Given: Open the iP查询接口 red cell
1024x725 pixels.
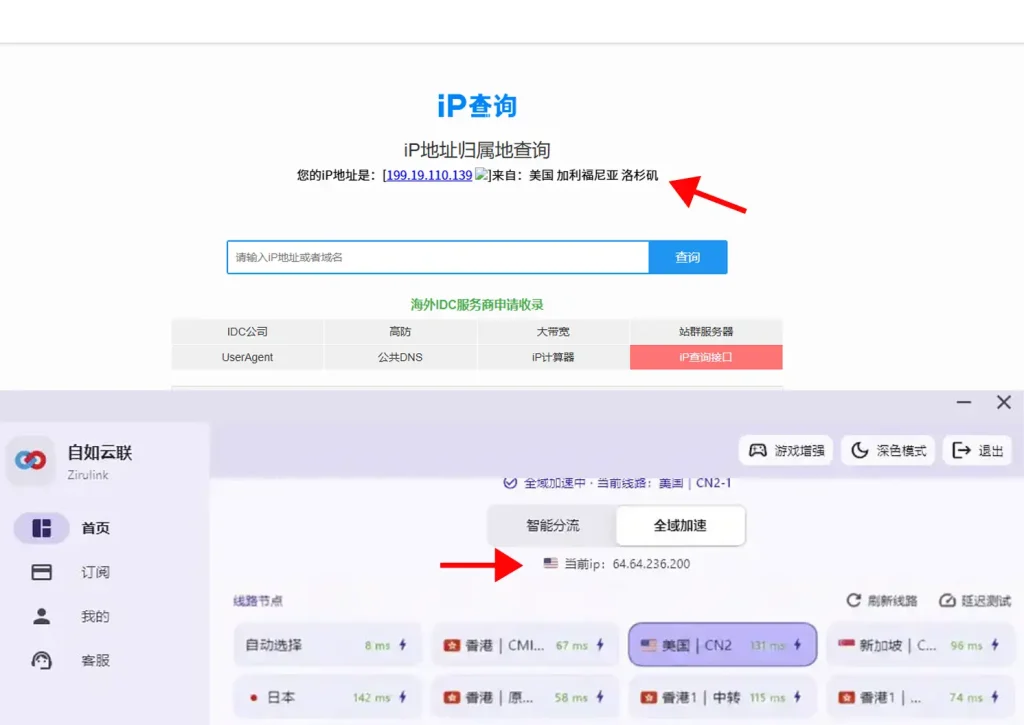Looking at the screenshot, I should click(706, 357).
